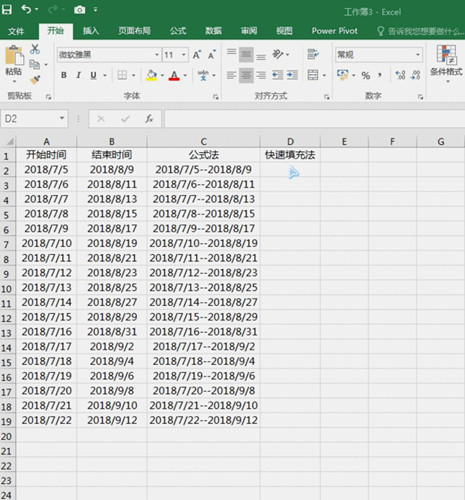Increase font size with larger A
Image resolution: width=465 pixels, height=500 pixels.
coord(197,55)
